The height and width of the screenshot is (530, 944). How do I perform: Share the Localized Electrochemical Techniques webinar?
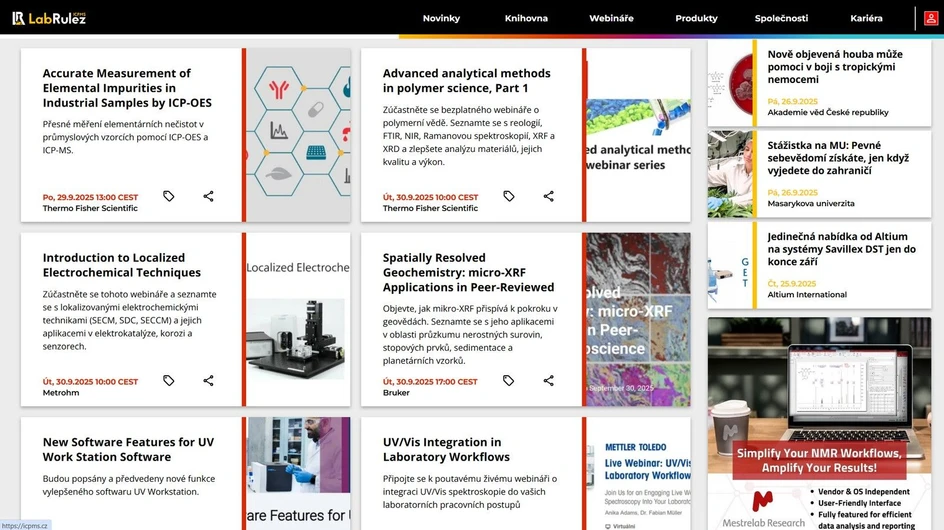208,380
